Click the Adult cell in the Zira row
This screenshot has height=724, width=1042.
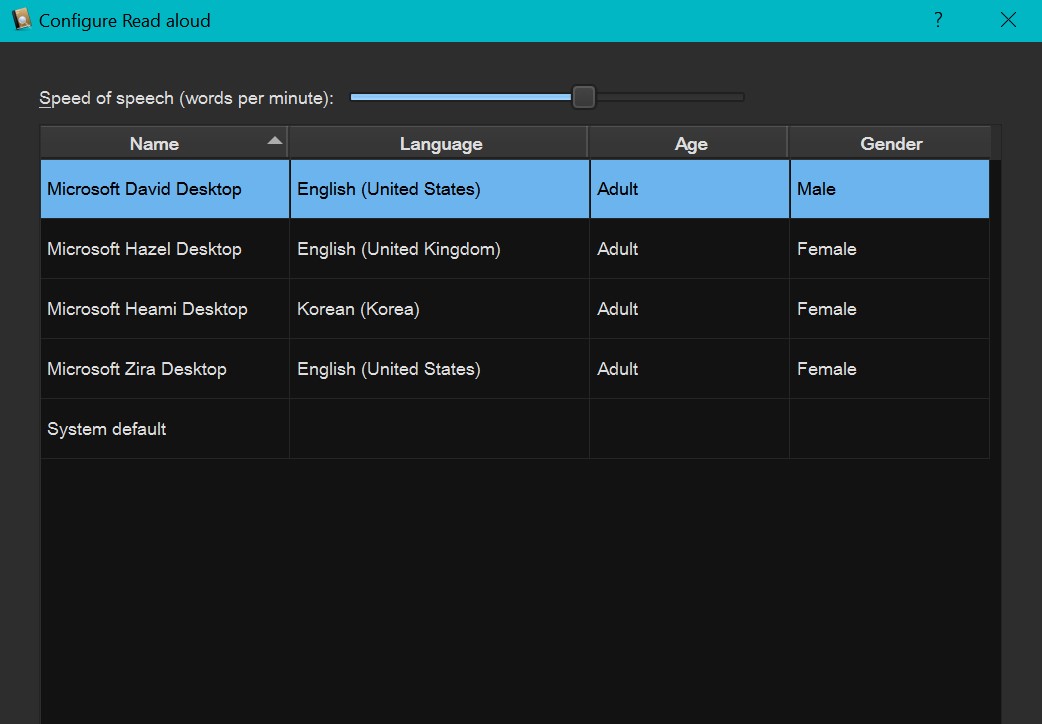point(689,368)
